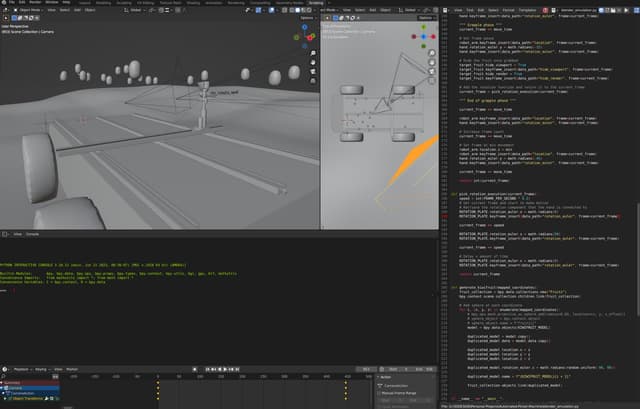This screenshot has width=640, height=409.
Task: Click the Console menu in Python console
Action: tap(32, 233)
